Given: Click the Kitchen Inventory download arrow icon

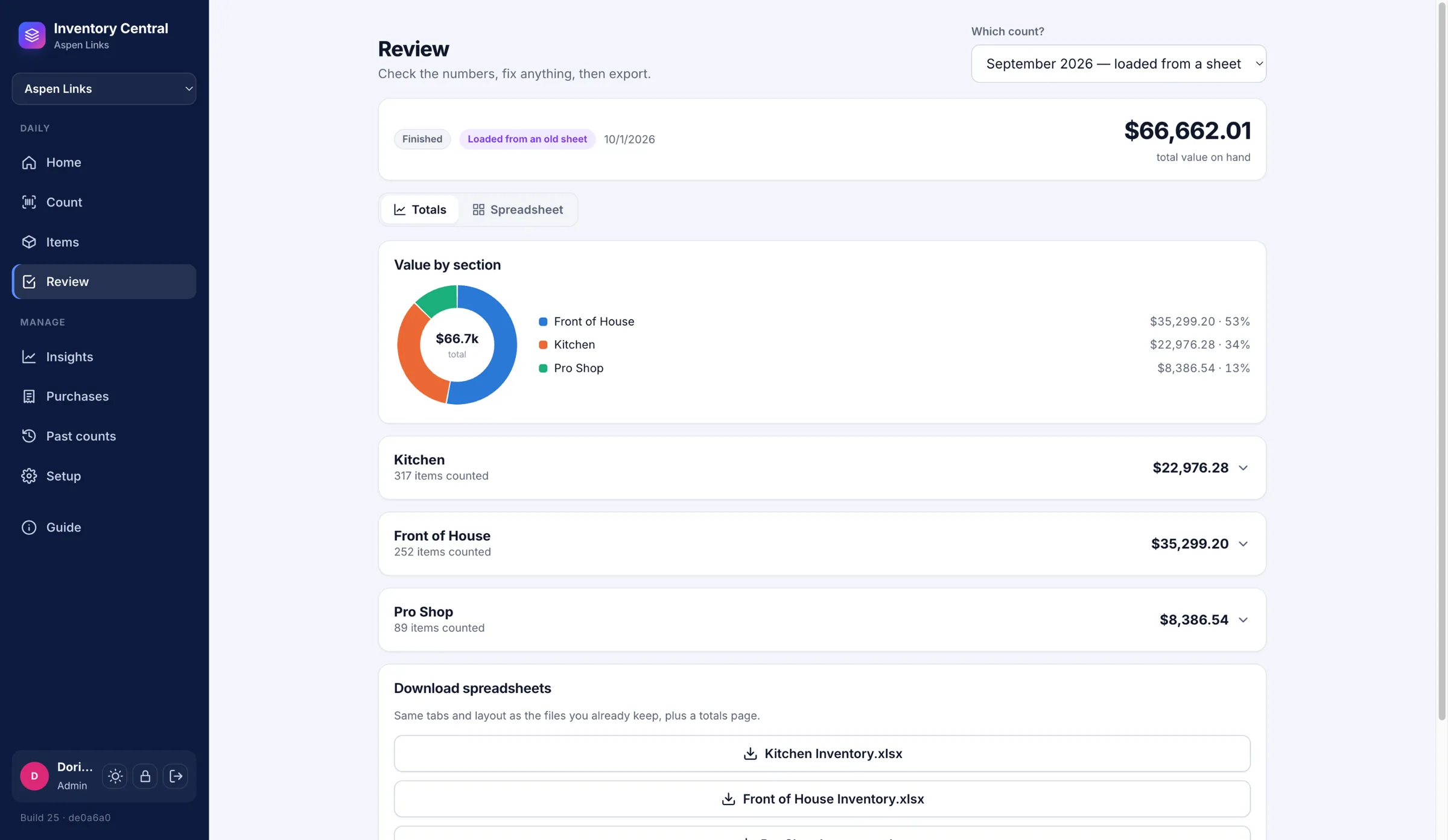Looking at the screenshot, I should (750, 754).
